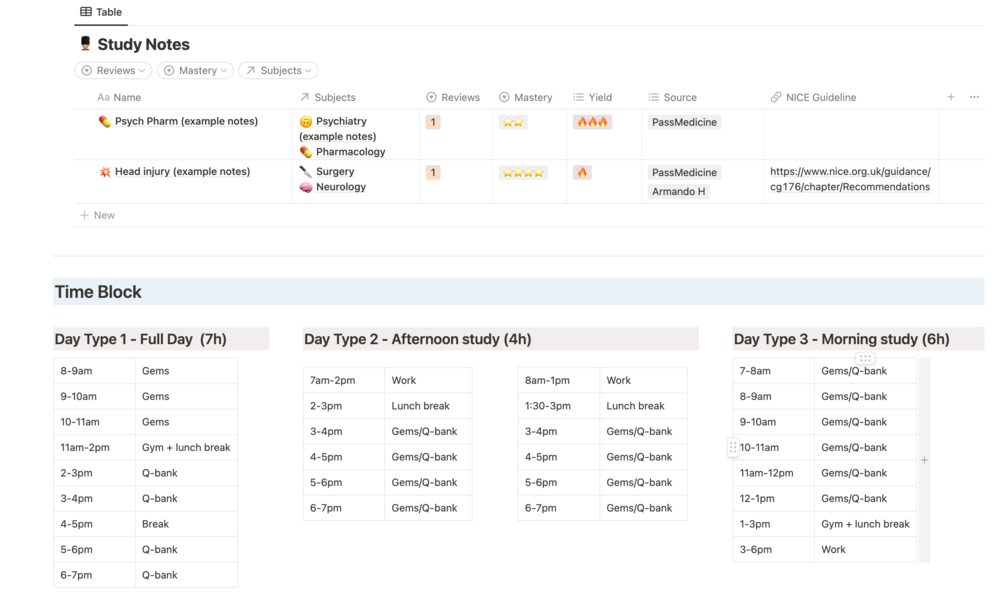
Task: Open the table's three-dot options menu
Action: [x=974, y=97]
